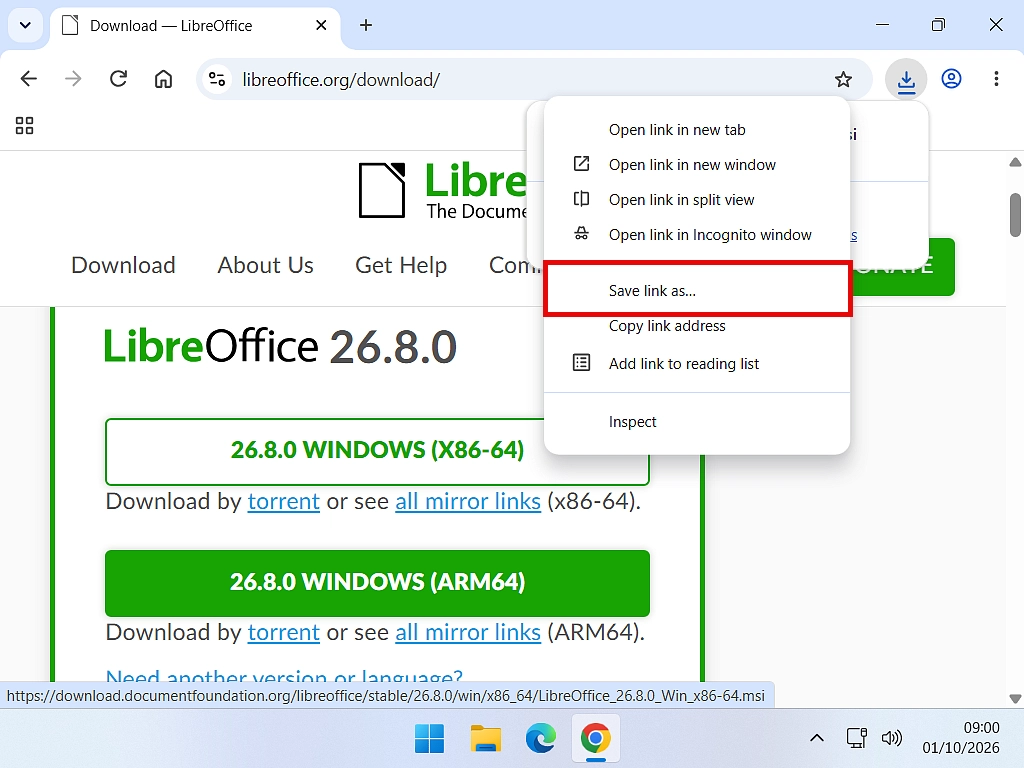Open the Download navigation menu

[123, 265]
